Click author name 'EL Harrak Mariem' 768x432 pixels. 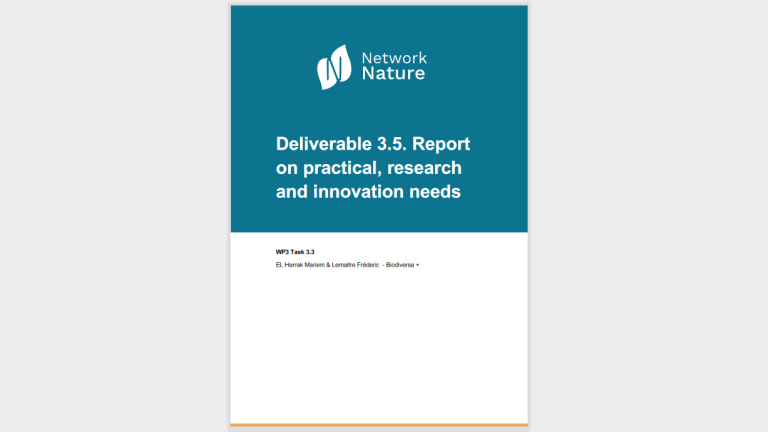click(x=299, y=263)
